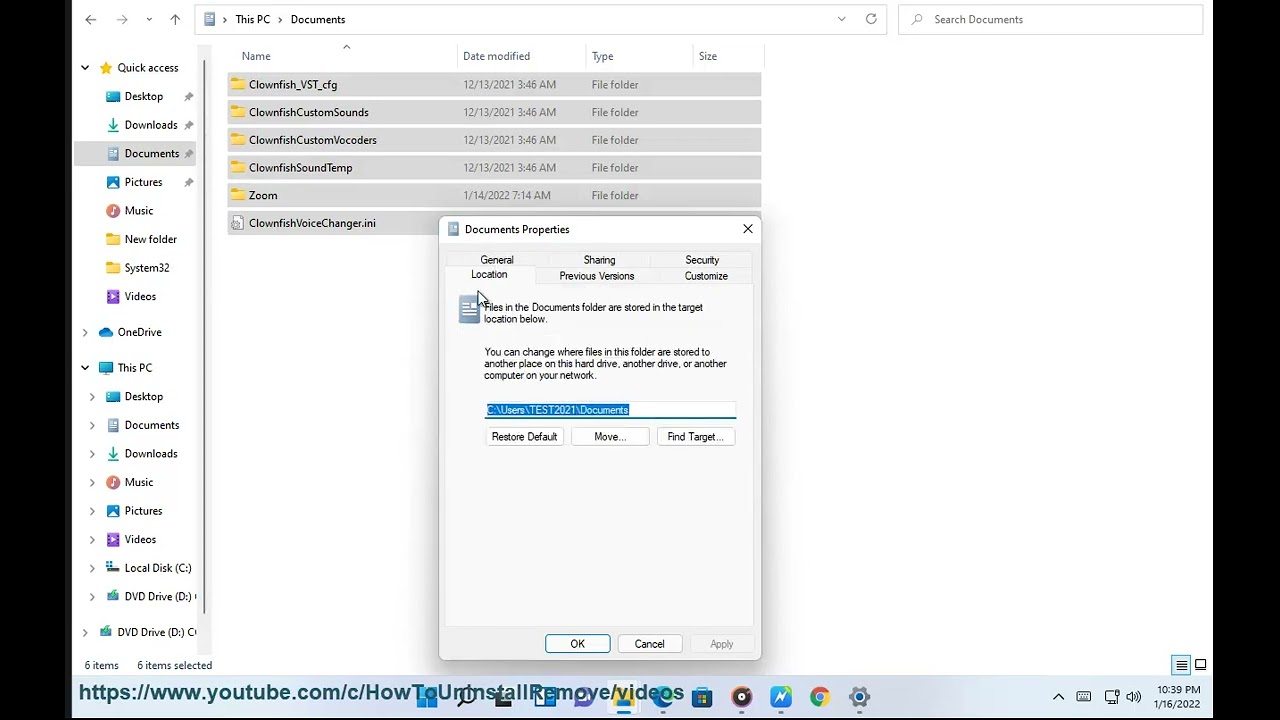This screenshot has height=720, width=1280.
Task: Click the Move... button
Action: click(610, 437)
